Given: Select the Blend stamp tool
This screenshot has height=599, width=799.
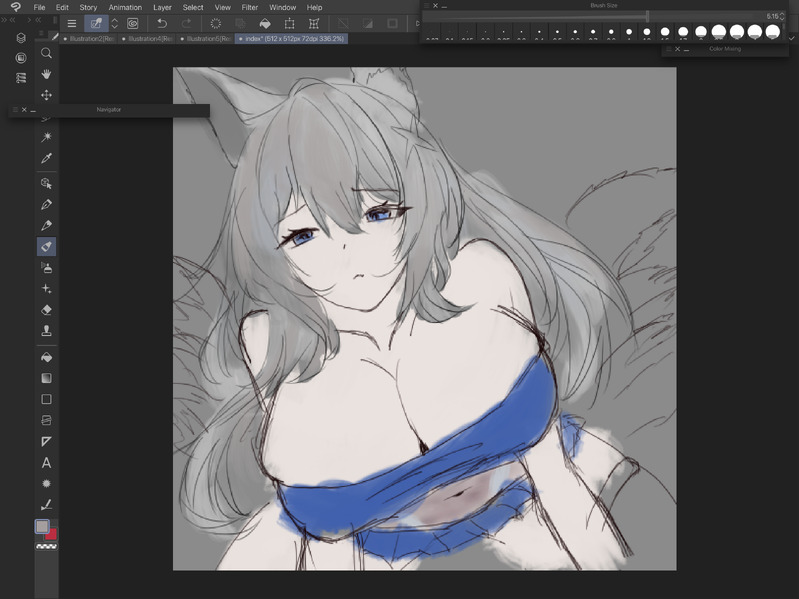Looking at the screenshot, I should 46,331.
